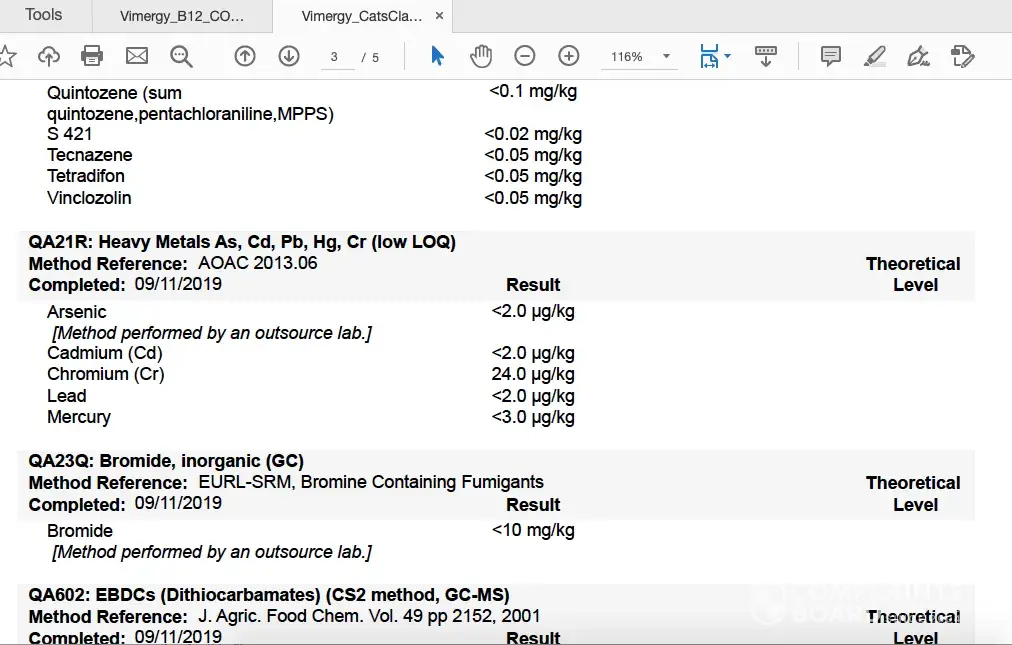Click the bookmark star icon
This screenshot has height=645, width=1012.
tap(7, 56)
